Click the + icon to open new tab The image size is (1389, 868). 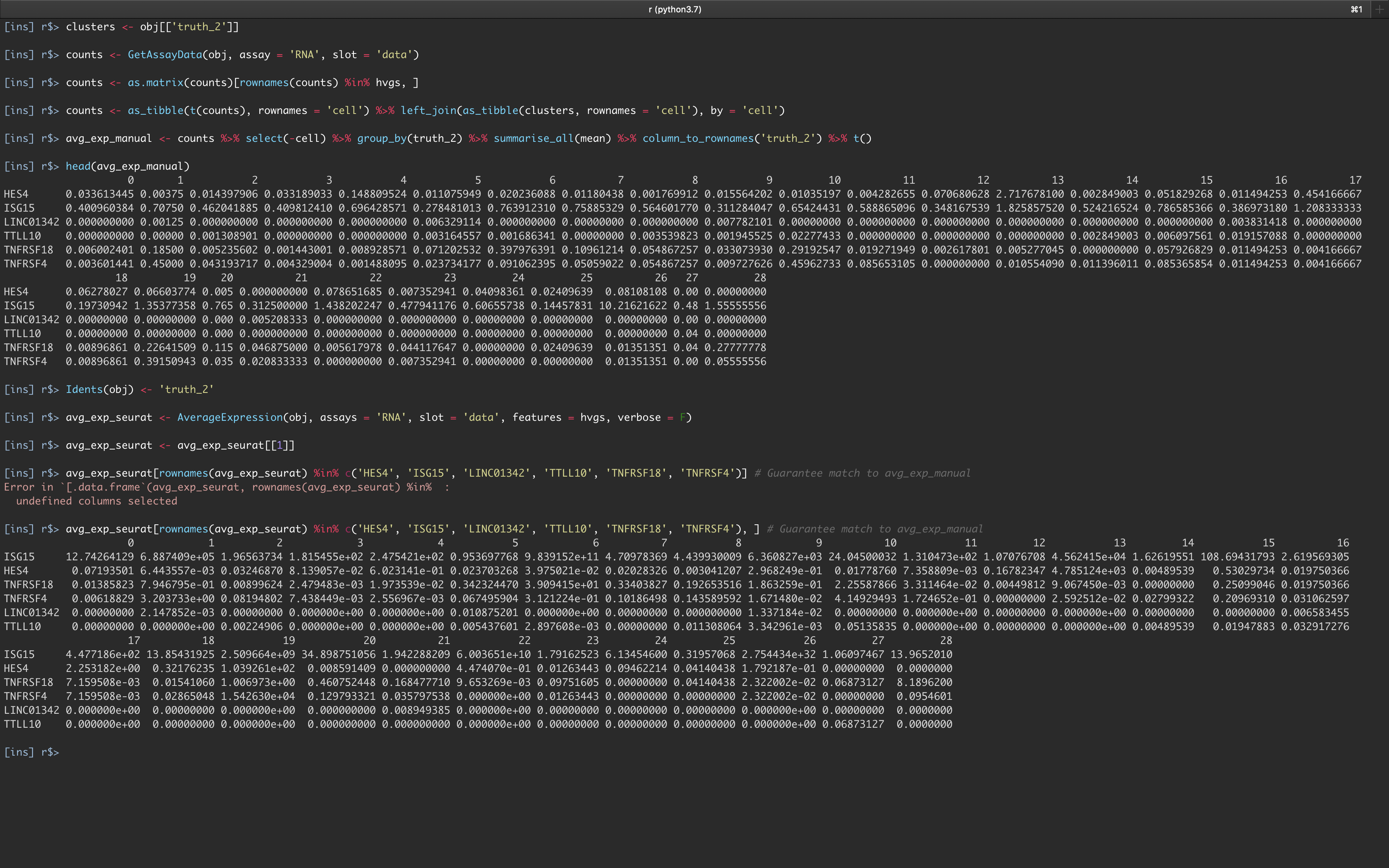tap(1380, 9)
